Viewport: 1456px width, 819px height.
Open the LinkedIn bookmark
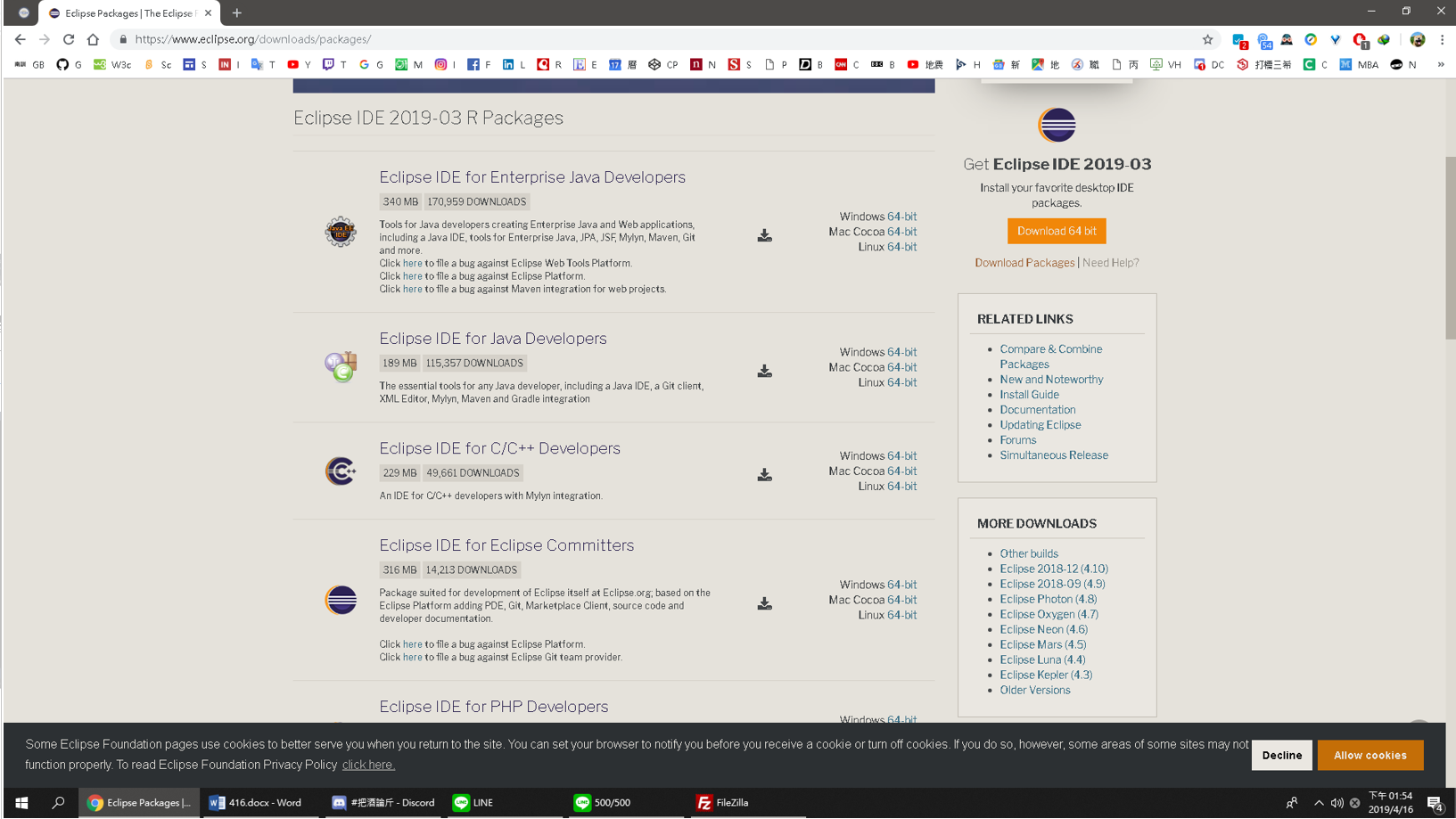point(514,64)
